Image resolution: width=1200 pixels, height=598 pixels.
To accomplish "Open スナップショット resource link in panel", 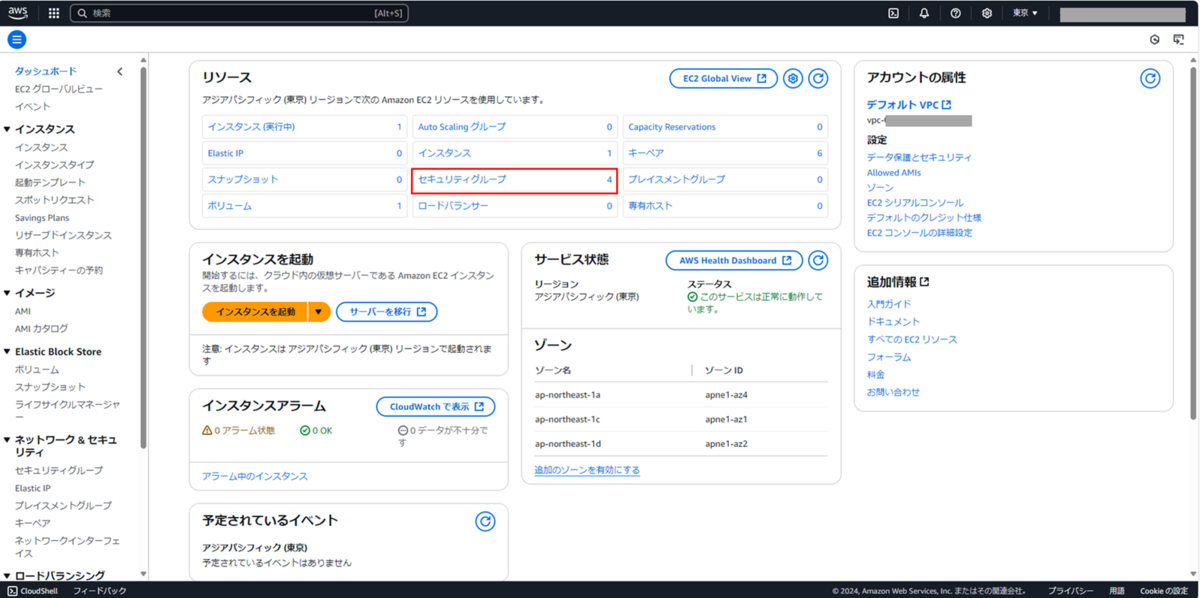I will tap(243, 180).
